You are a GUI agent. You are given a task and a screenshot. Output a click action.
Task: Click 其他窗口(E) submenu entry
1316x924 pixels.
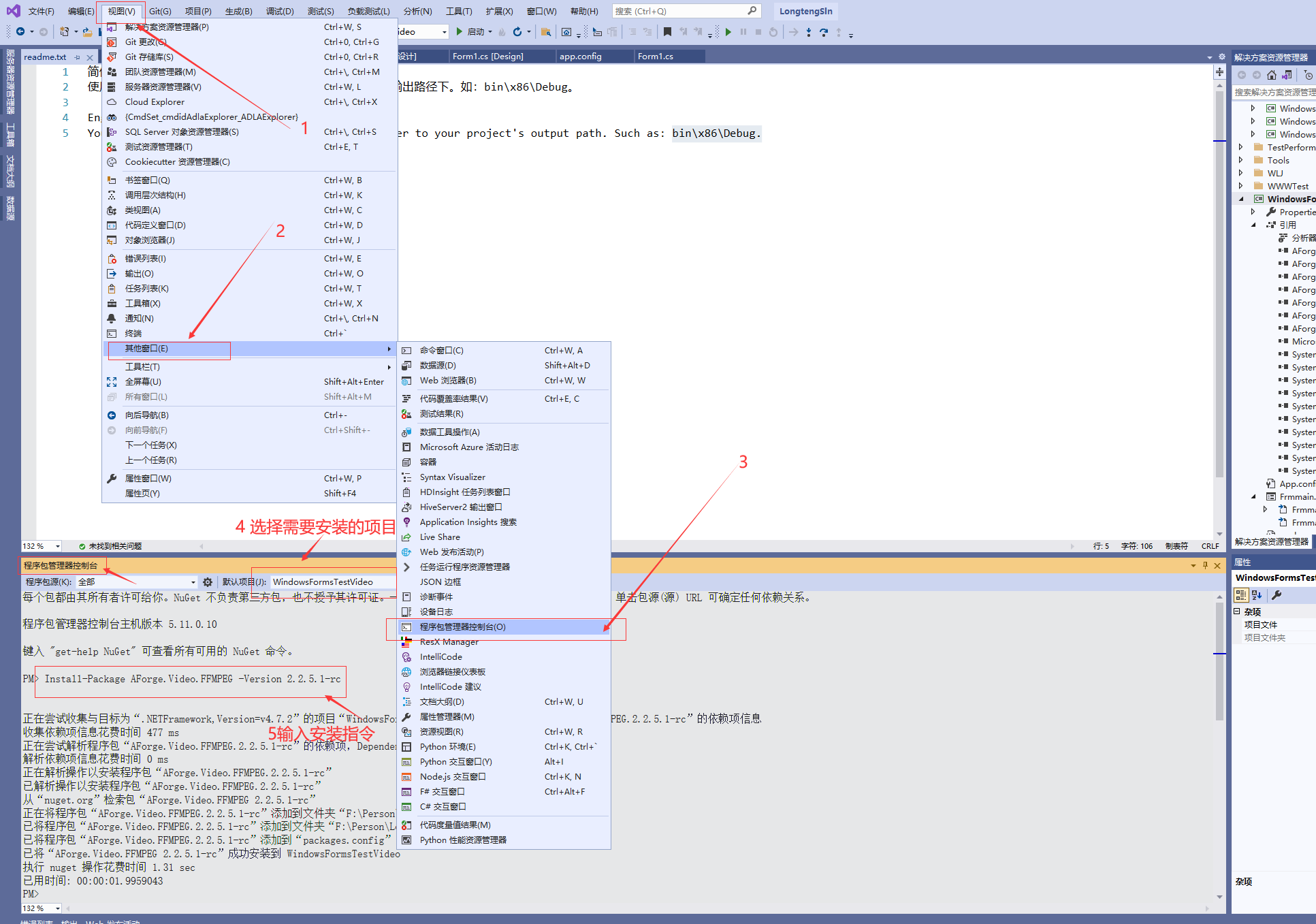click(x=146, y=349)
